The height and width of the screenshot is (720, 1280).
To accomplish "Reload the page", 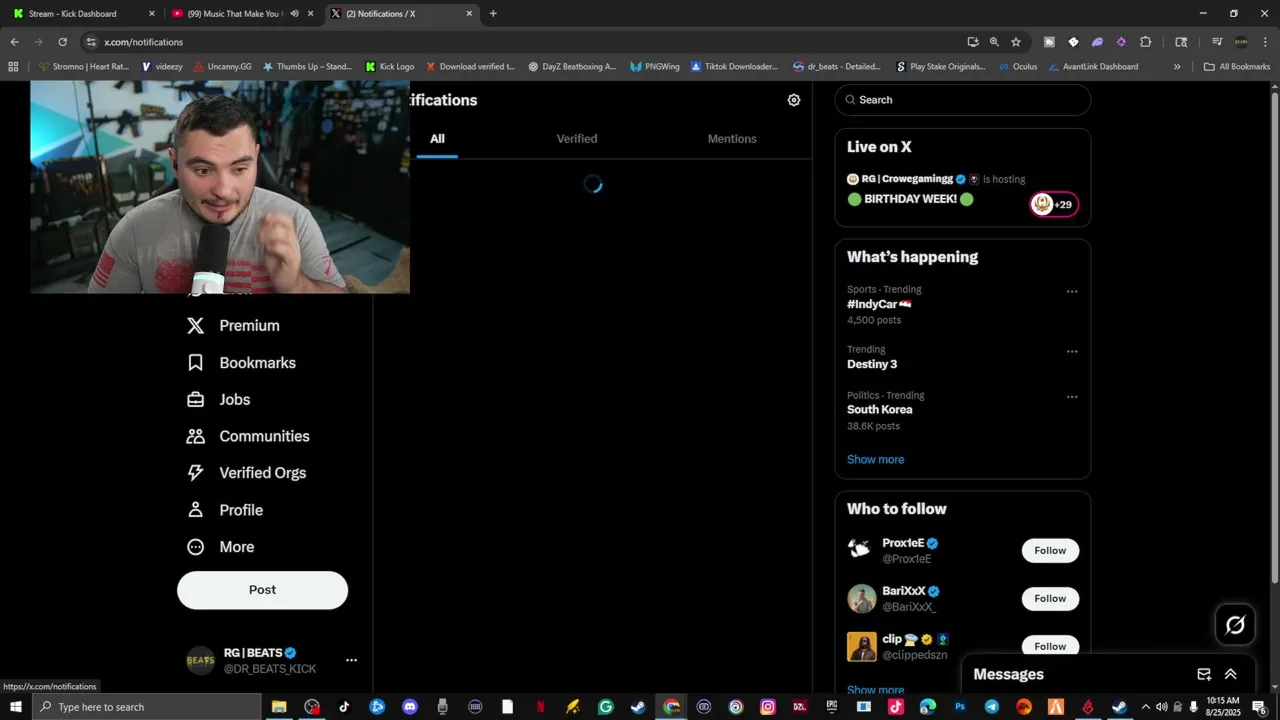I will (62, 42).
